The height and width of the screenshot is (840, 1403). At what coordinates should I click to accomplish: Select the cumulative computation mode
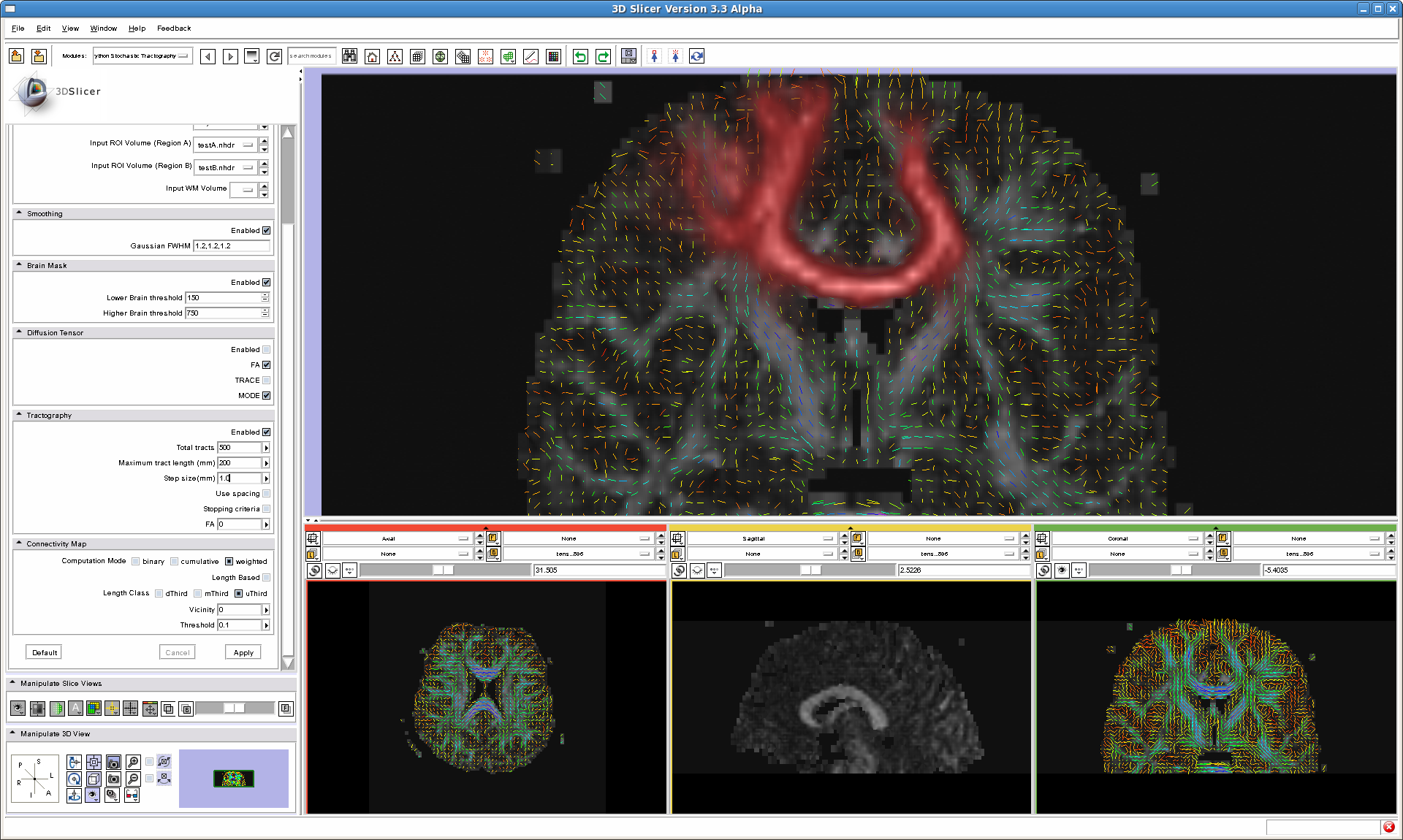point(174,561)
